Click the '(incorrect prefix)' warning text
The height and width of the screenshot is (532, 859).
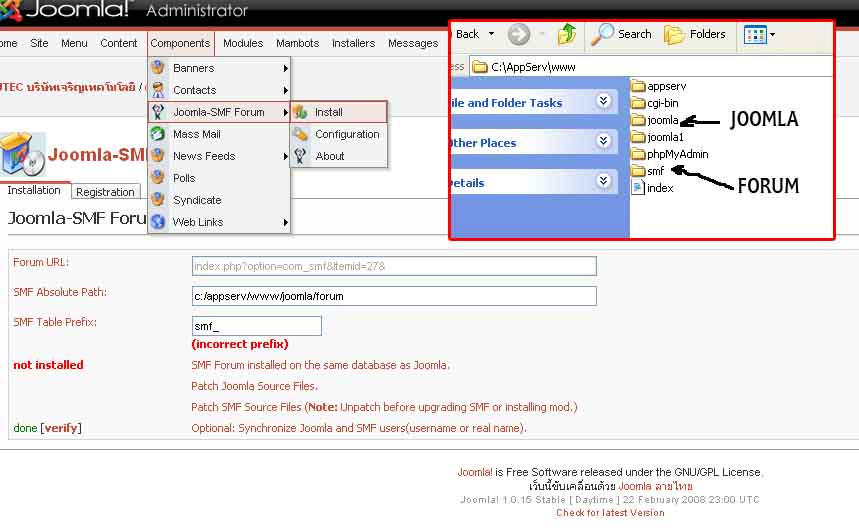240,344
